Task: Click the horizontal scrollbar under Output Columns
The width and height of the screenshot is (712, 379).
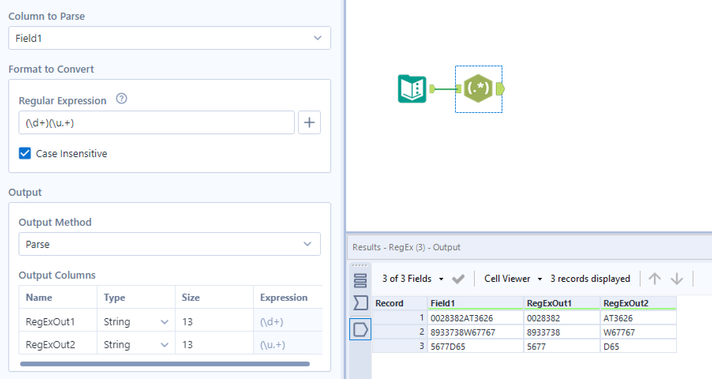Action: [165, 364]
